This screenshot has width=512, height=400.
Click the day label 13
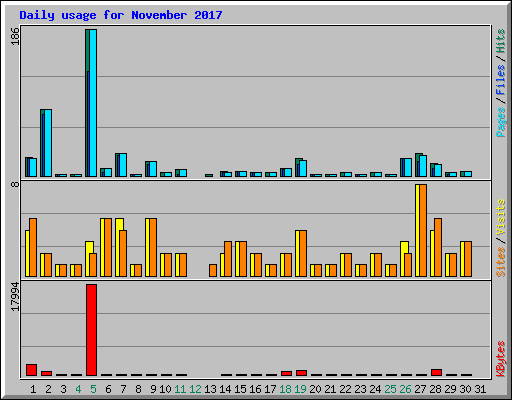210,389
